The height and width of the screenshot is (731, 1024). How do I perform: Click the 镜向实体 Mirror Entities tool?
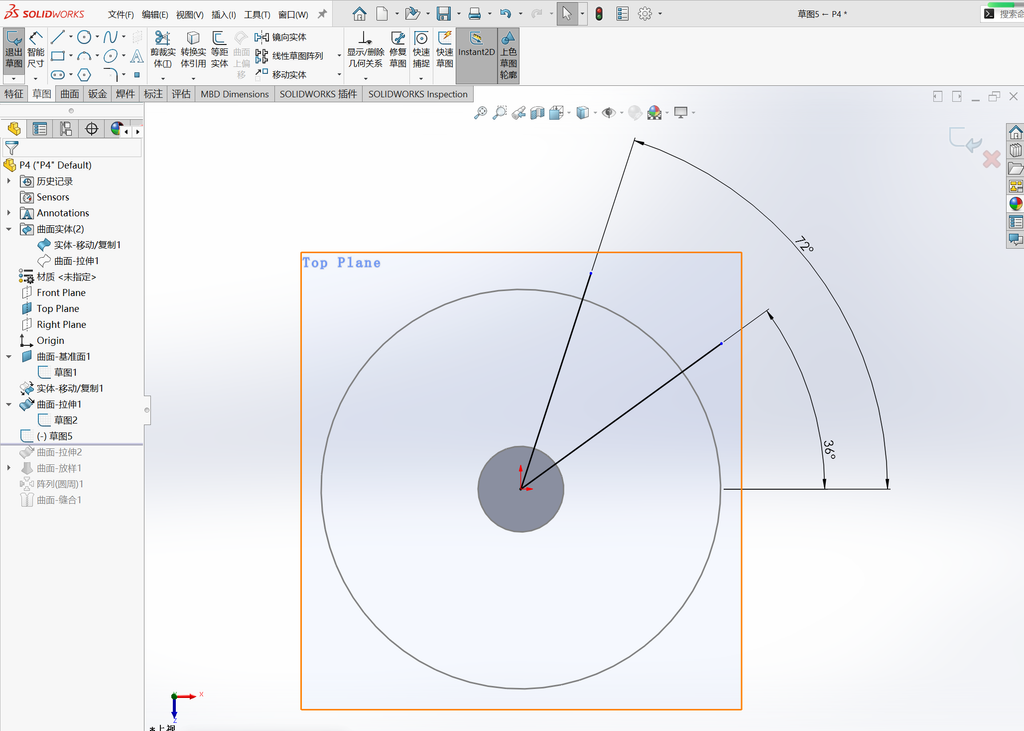281,37
